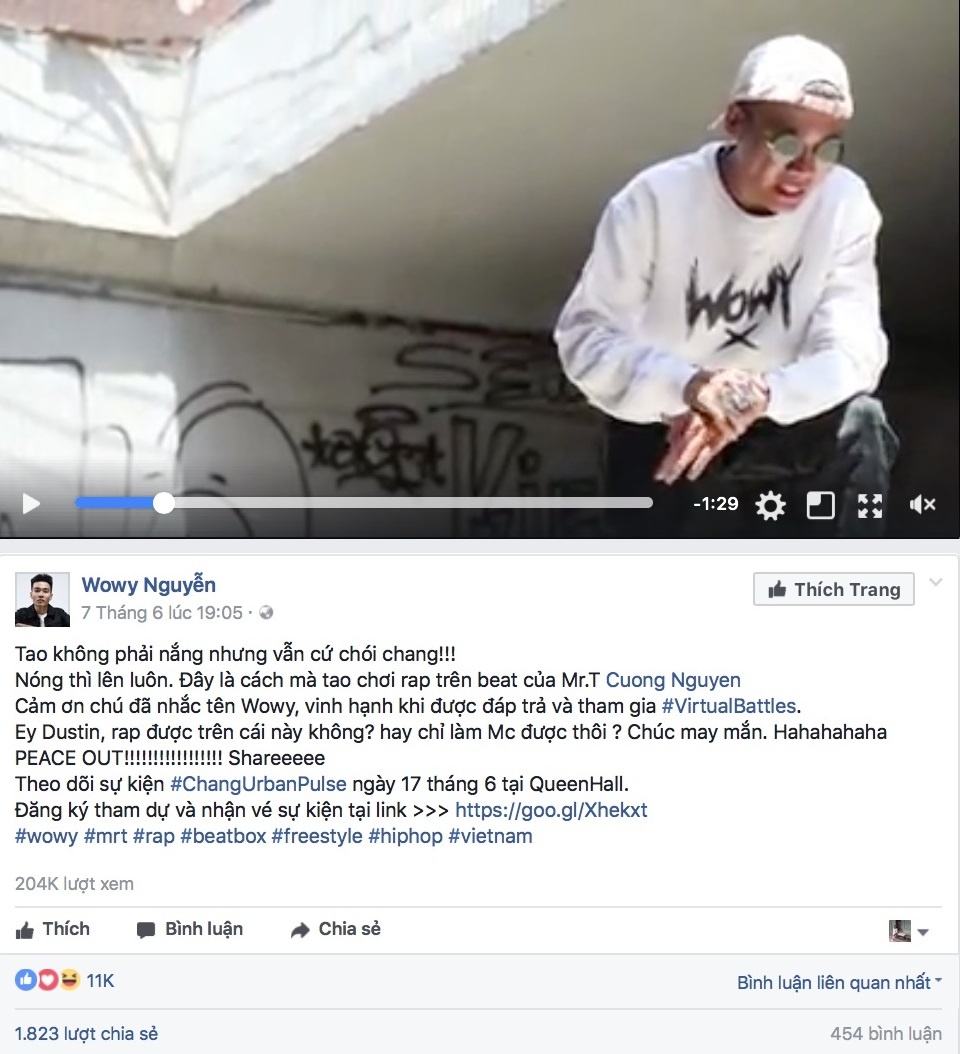Open Cuong Nguyen tagged profile
The width and height of the screenshot is (960, 1054).
pyautogui.click(x=673, y=680)
